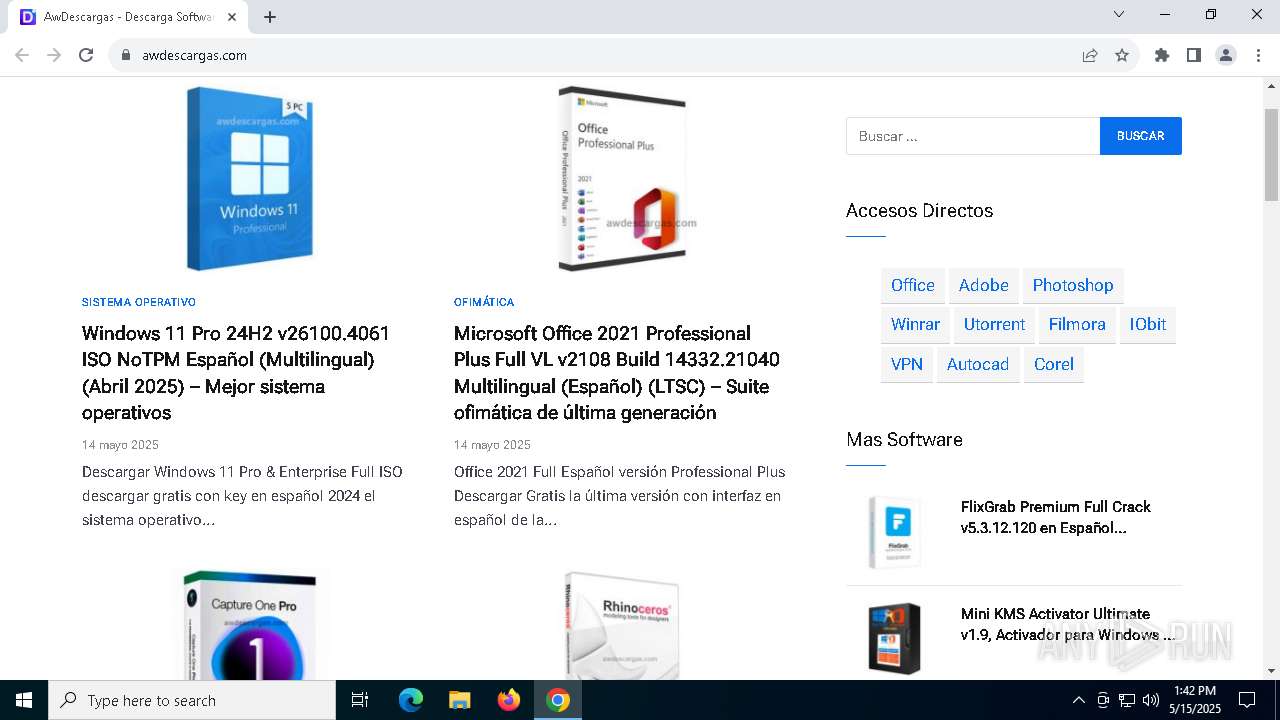Launch Firefox from taskbar
This screenshot has width=1280, height=720.
coord(509,700)
